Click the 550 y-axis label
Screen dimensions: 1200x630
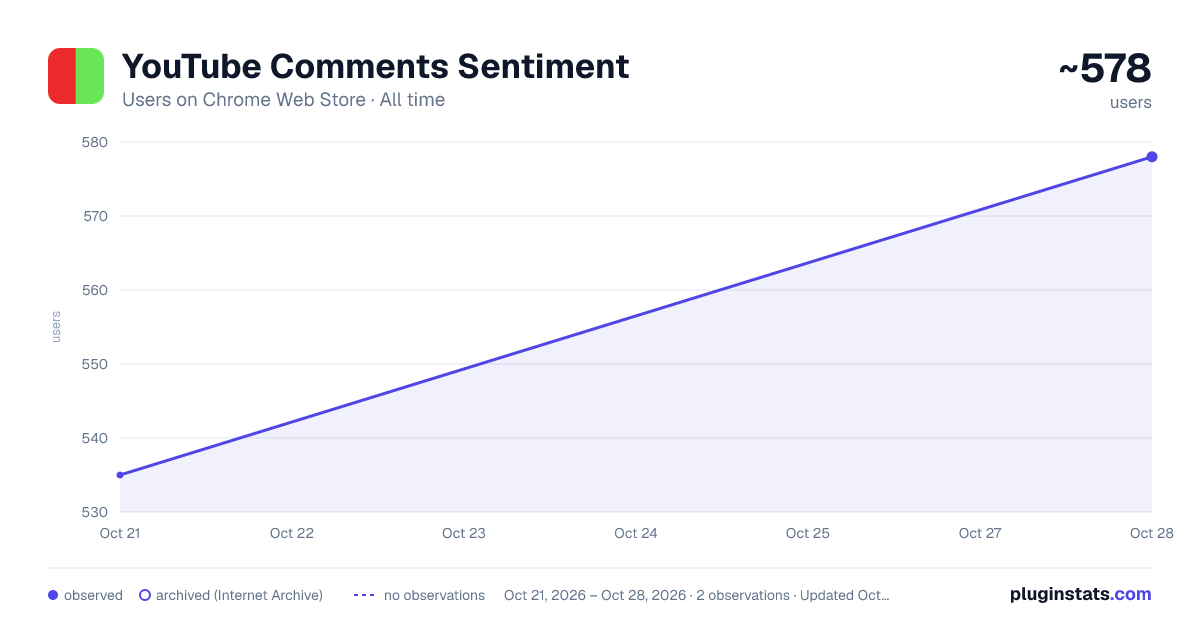tap(95, 364)
